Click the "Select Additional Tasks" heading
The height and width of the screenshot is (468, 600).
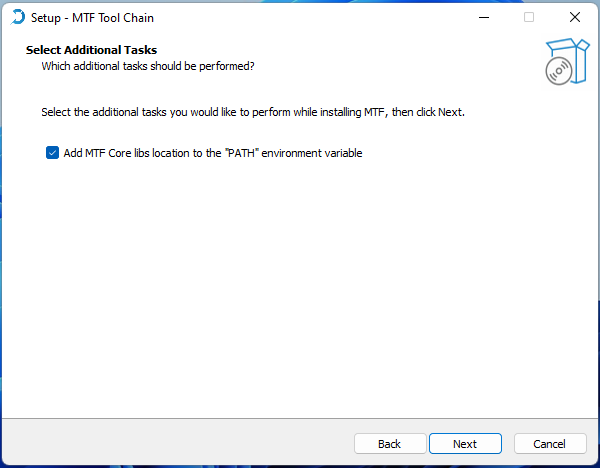(x=91, y=50)
